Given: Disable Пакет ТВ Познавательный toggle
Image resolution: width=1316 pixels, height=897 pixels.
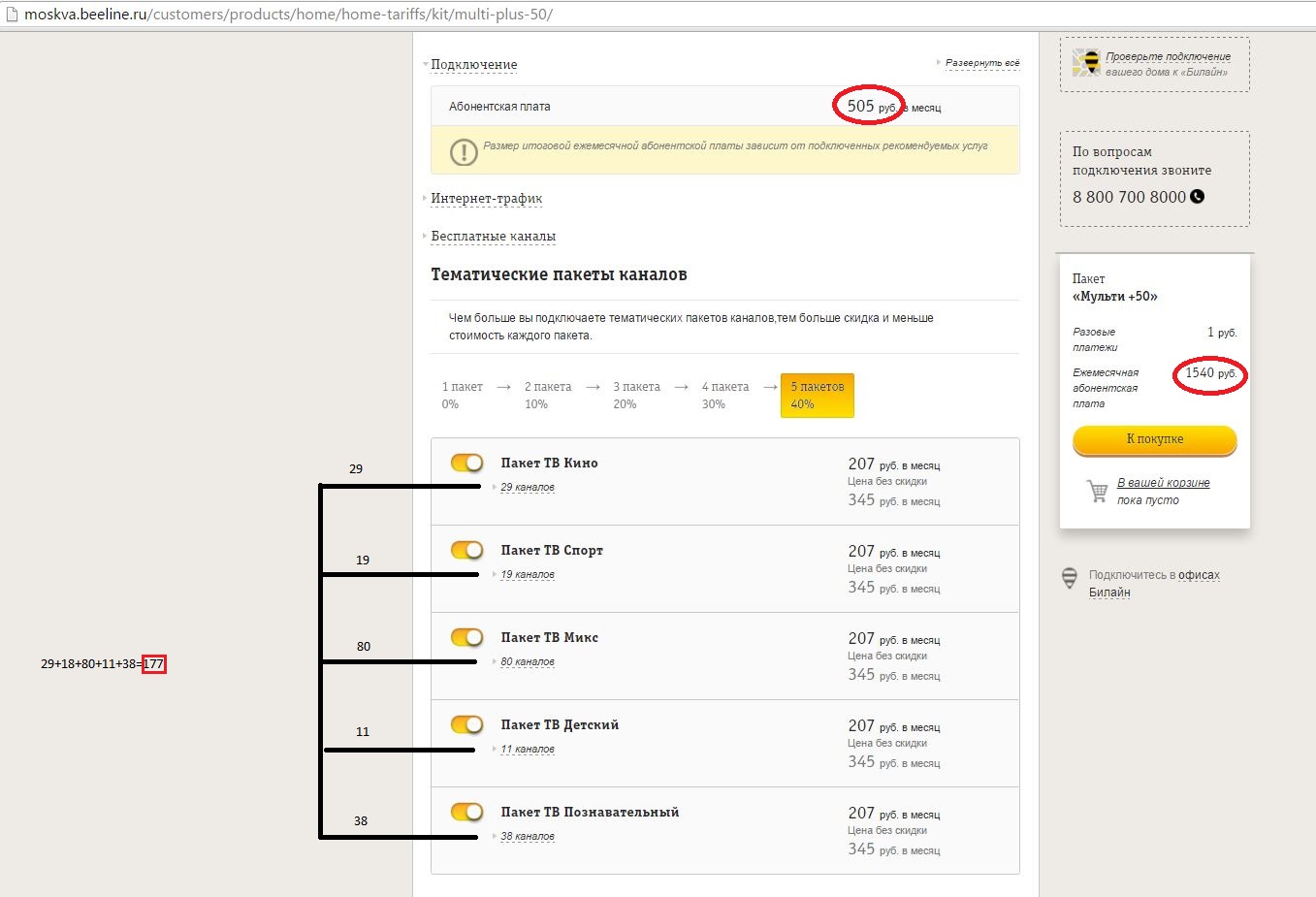Looking at the screenshot, I should (x=466, y=812).
